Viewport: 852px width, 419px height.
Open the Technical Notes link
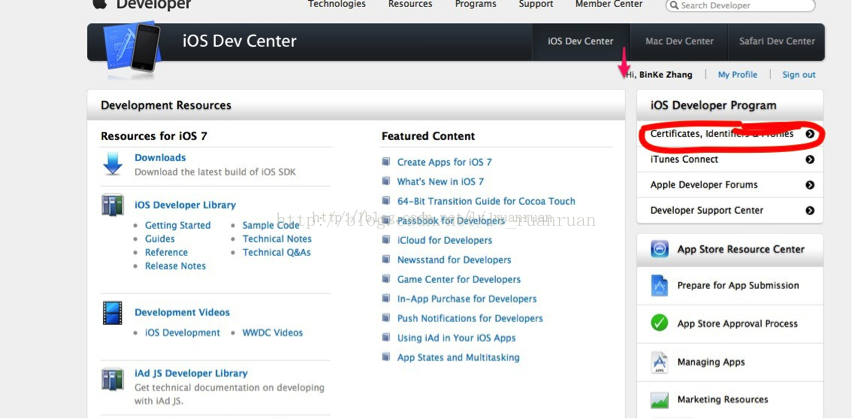coord(277,239)
